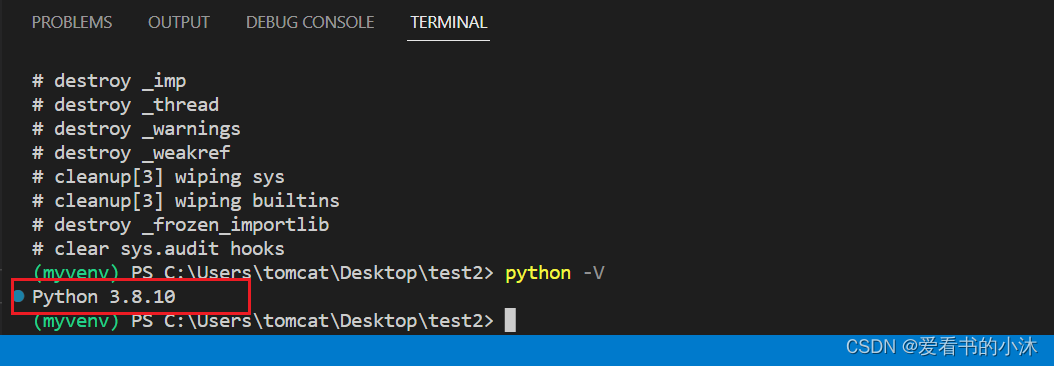This screenshot has height=366, width=1054.
Task: Click the '# destroy _imp' line
Action: (110, 81)
